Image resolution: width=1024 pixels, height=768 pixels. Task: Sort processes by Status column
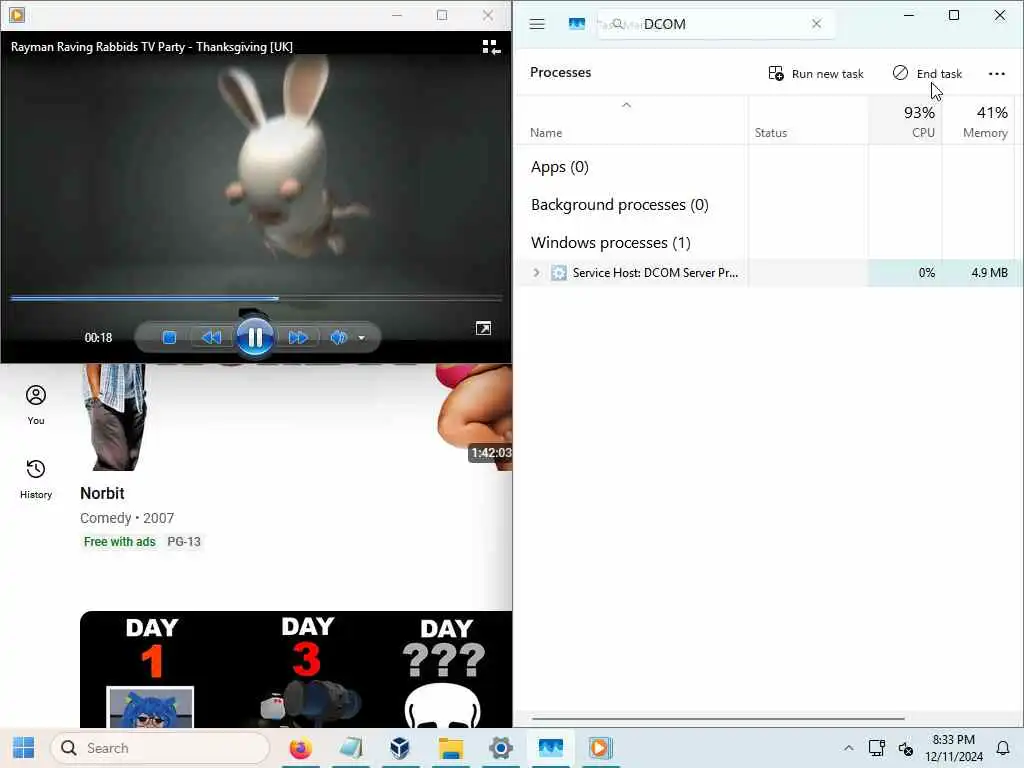(x=771, y=133)
